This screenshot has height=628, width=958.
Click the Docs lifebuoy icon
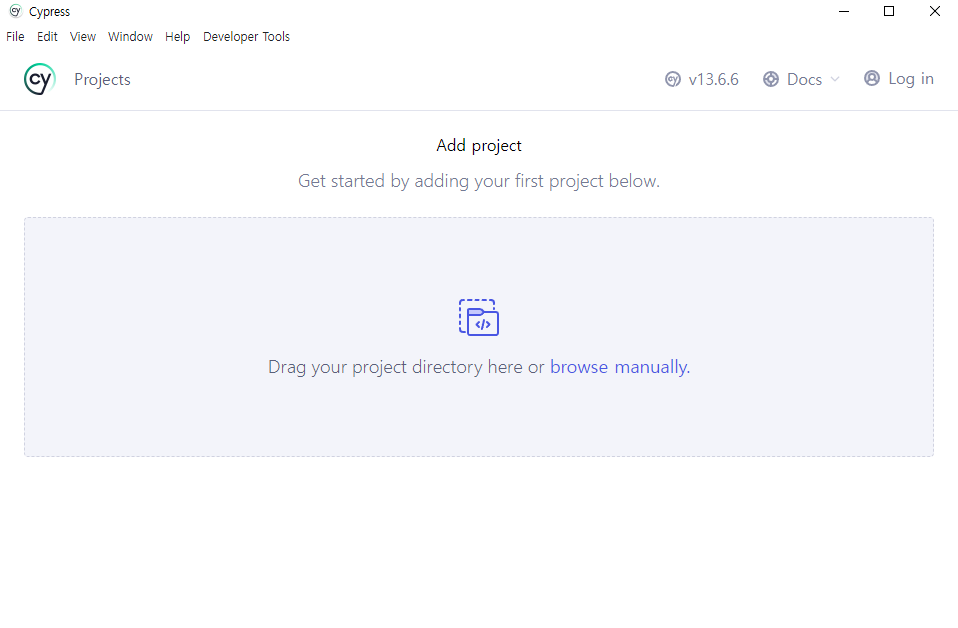pyautogui.click(x=771, y=79)
